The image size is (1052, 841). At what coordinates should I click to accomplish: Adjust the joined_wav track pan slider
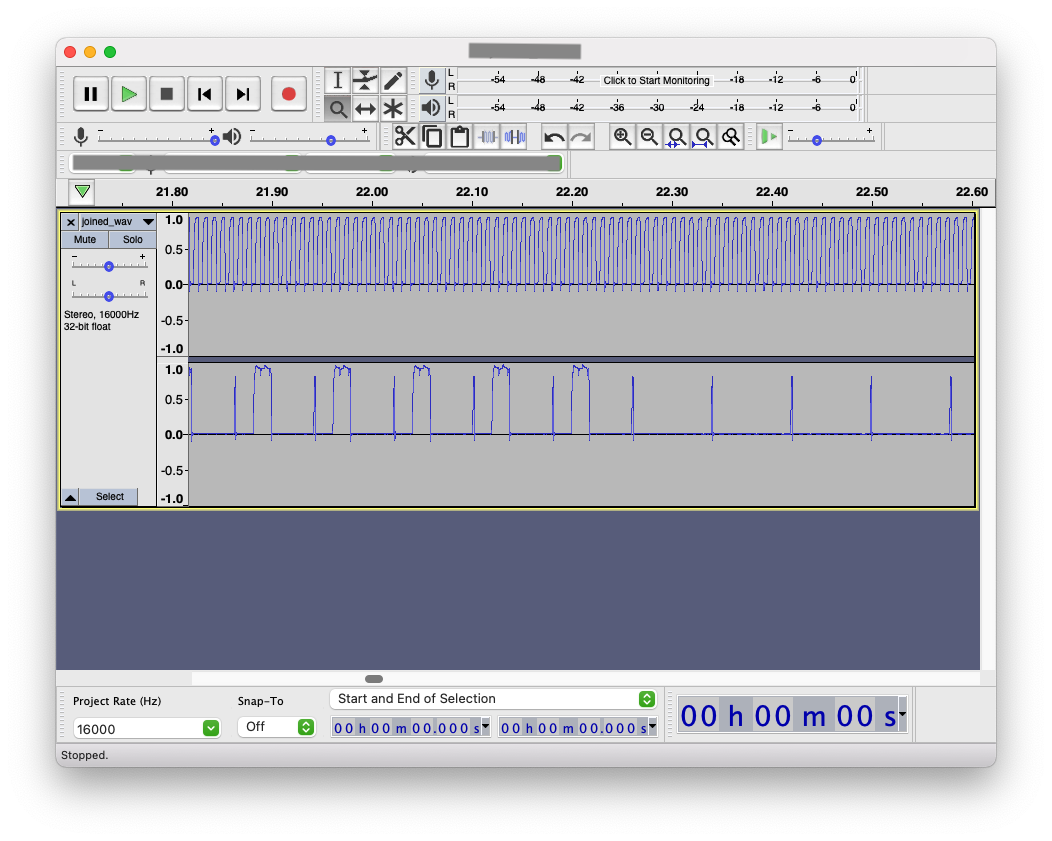click(109, 296)
